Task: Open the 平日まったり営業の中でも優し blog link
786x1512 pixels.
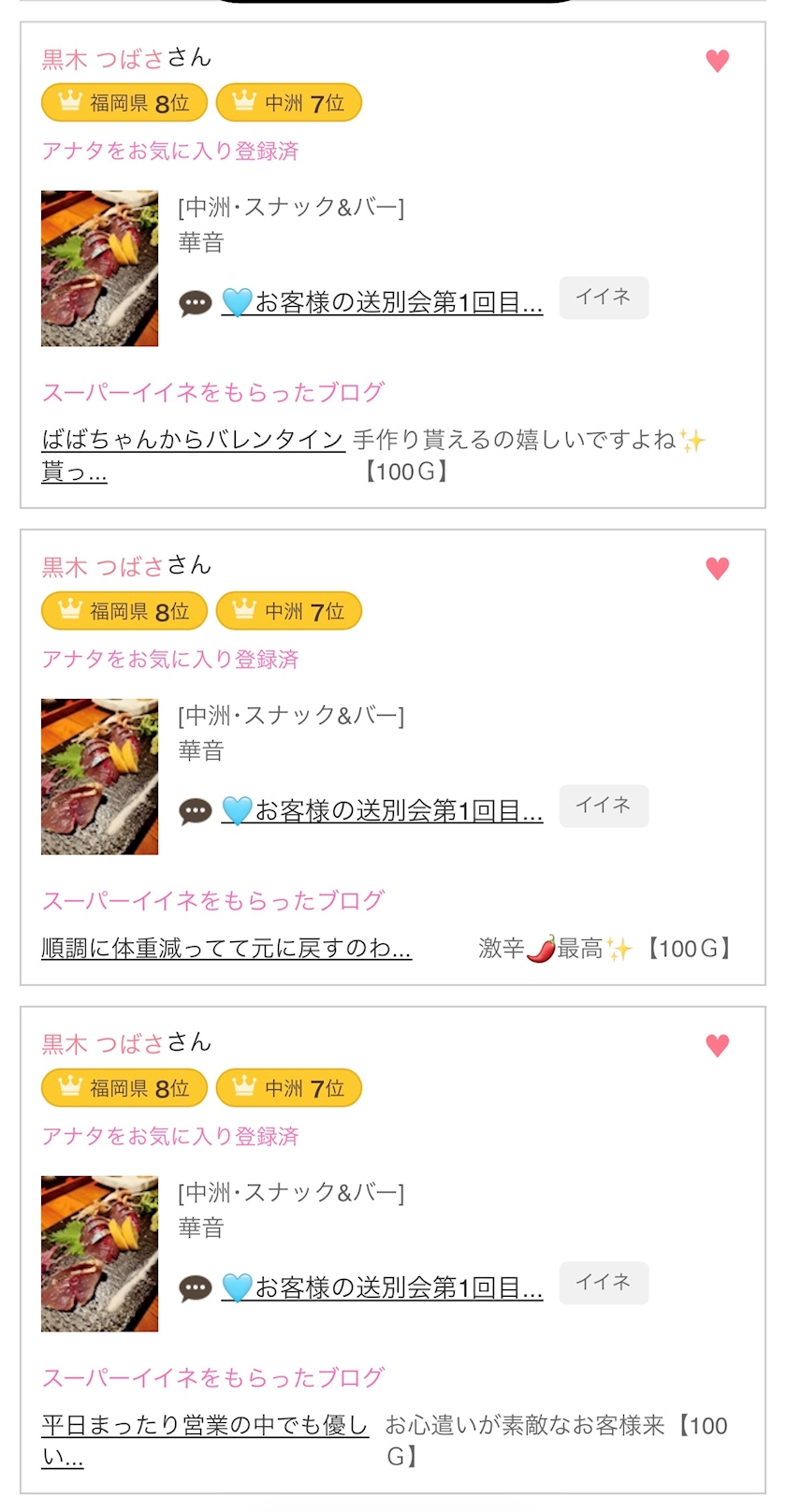Action: click(205, 1426)
